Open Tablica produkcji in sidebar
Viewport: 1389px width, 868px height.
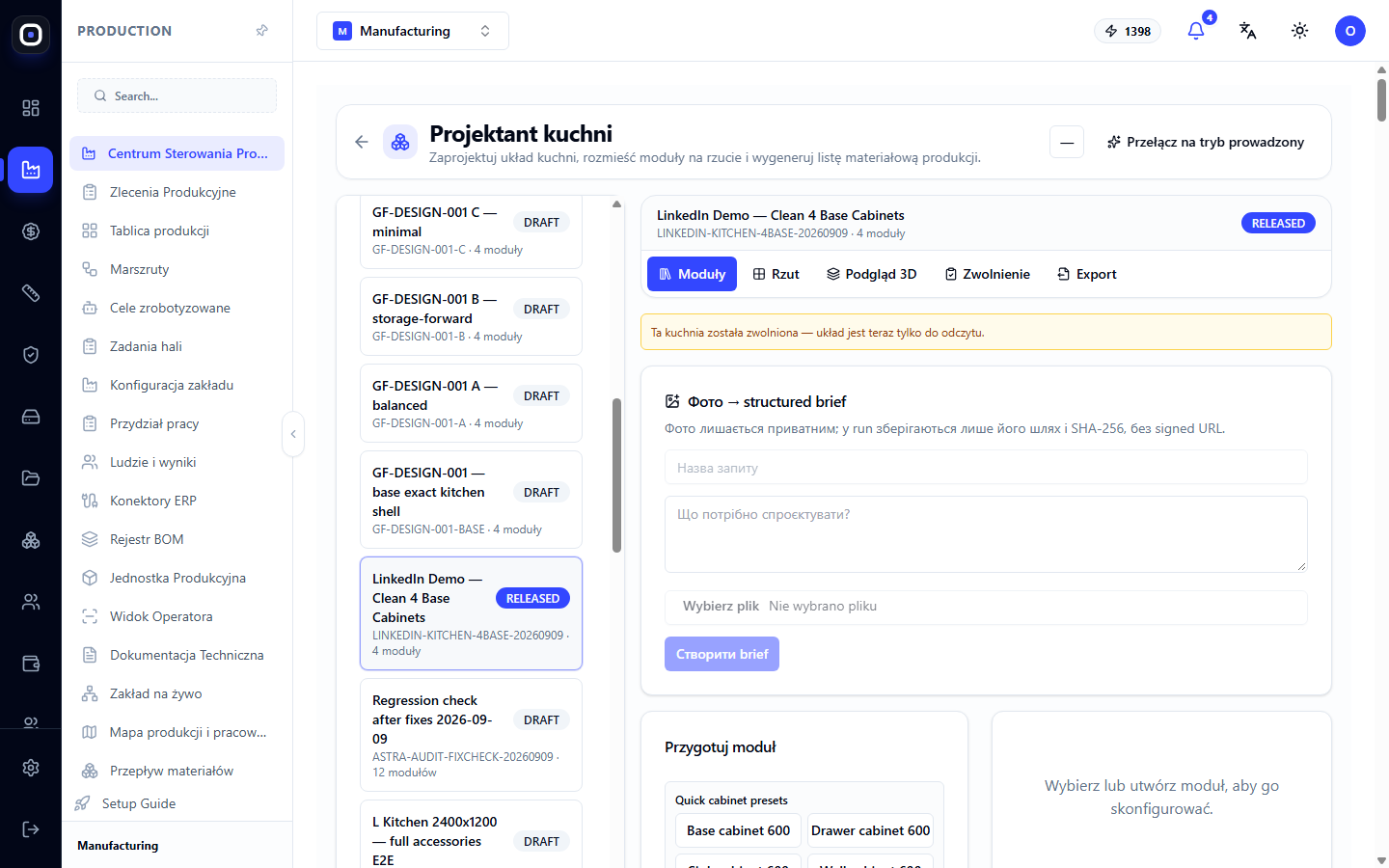pos(177,231)
